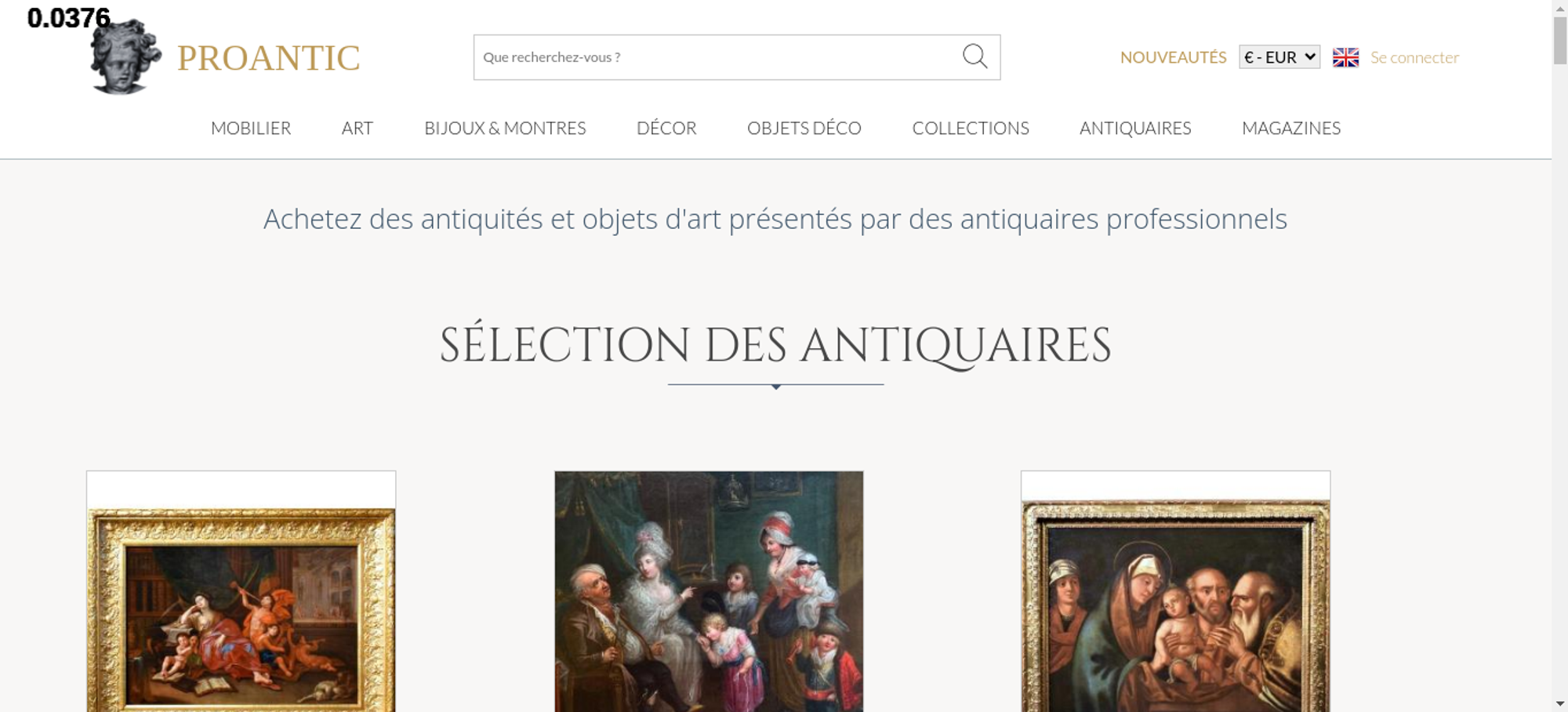Image resolution: width=1568 pixels, height=712 pixels.
Task: Select the OBJETS DÉCO menu item
Action: (x=804, y=128)
